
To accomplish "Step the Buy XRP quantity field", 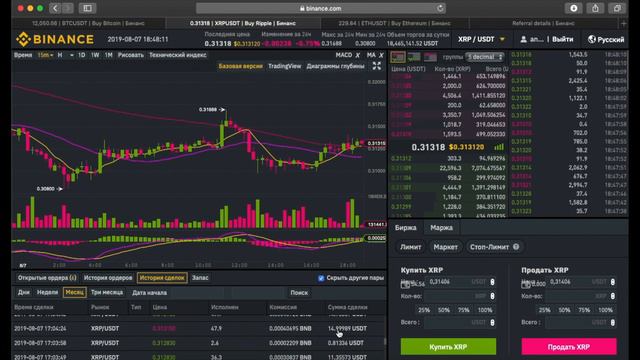I will [492, 296].
